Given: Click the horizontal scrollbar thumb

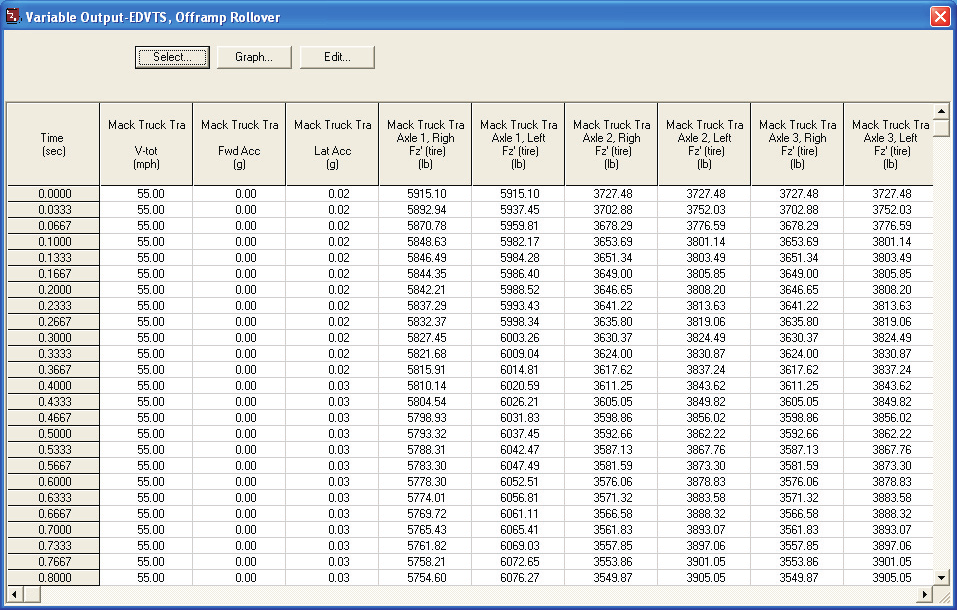Looking at the screenshot, I should coord(32,594).
